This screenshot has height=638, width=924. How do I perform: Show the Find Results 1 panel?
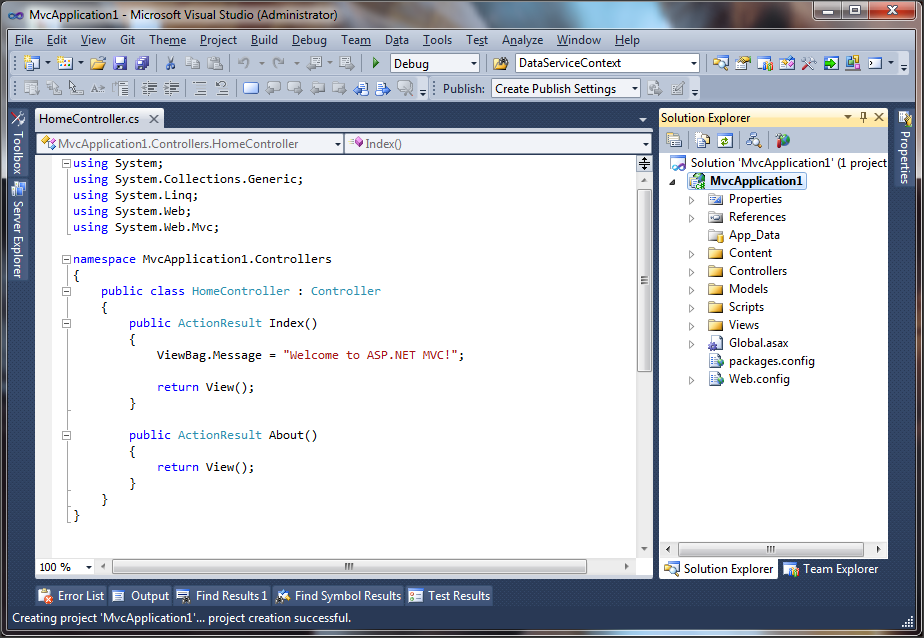click(222, 596)
